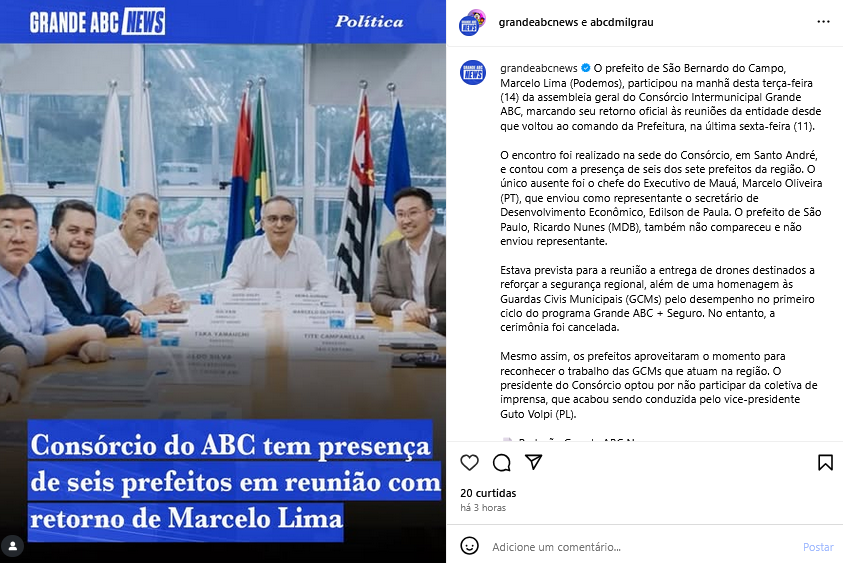View the 20 curtidas likes list
Viewport: 843px width, 563px height.
[x=488, y=493]
